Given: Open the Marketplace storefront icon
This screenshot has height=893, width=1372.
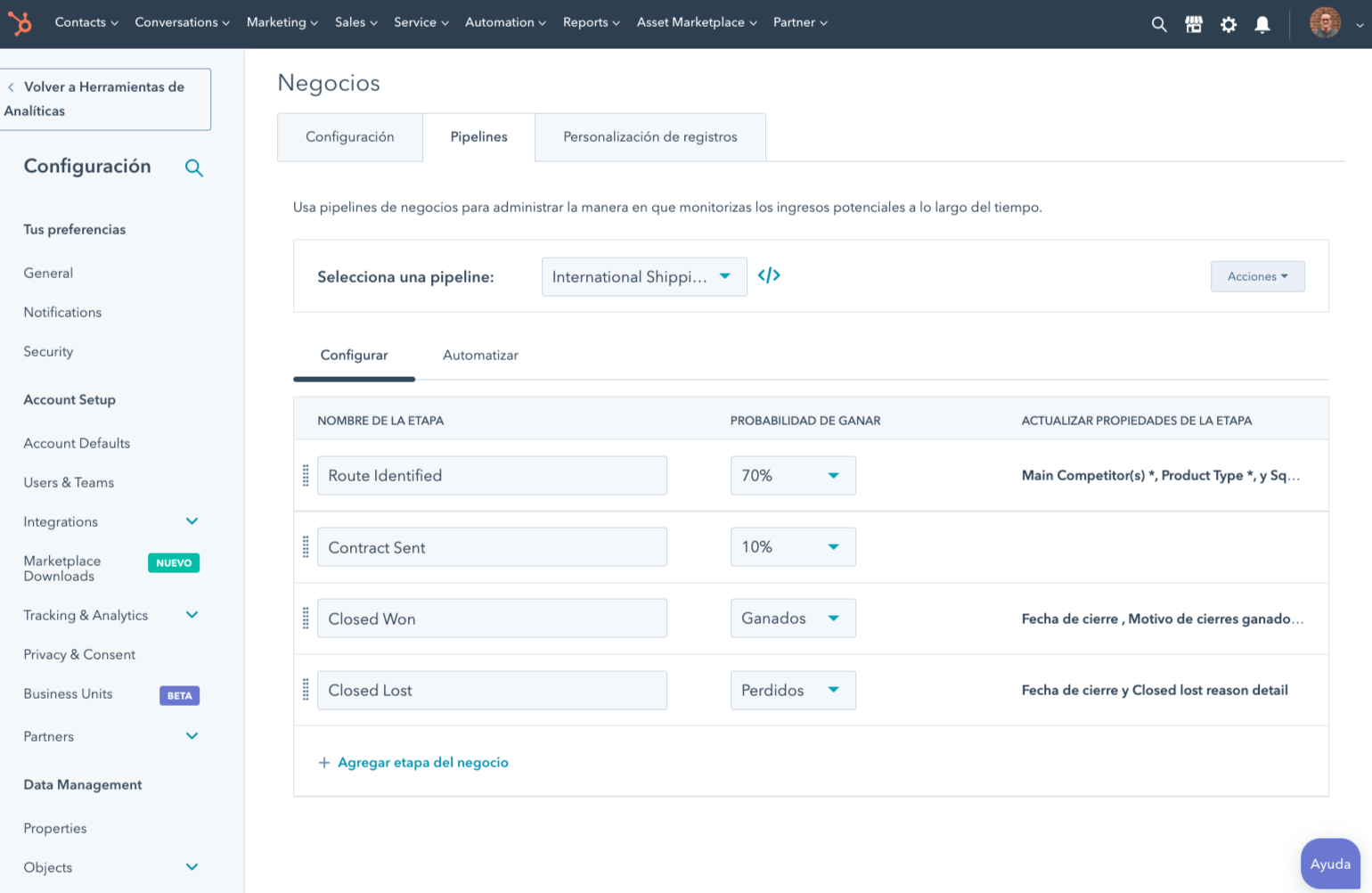Looking at the screenshot, I should (1194, 24).
